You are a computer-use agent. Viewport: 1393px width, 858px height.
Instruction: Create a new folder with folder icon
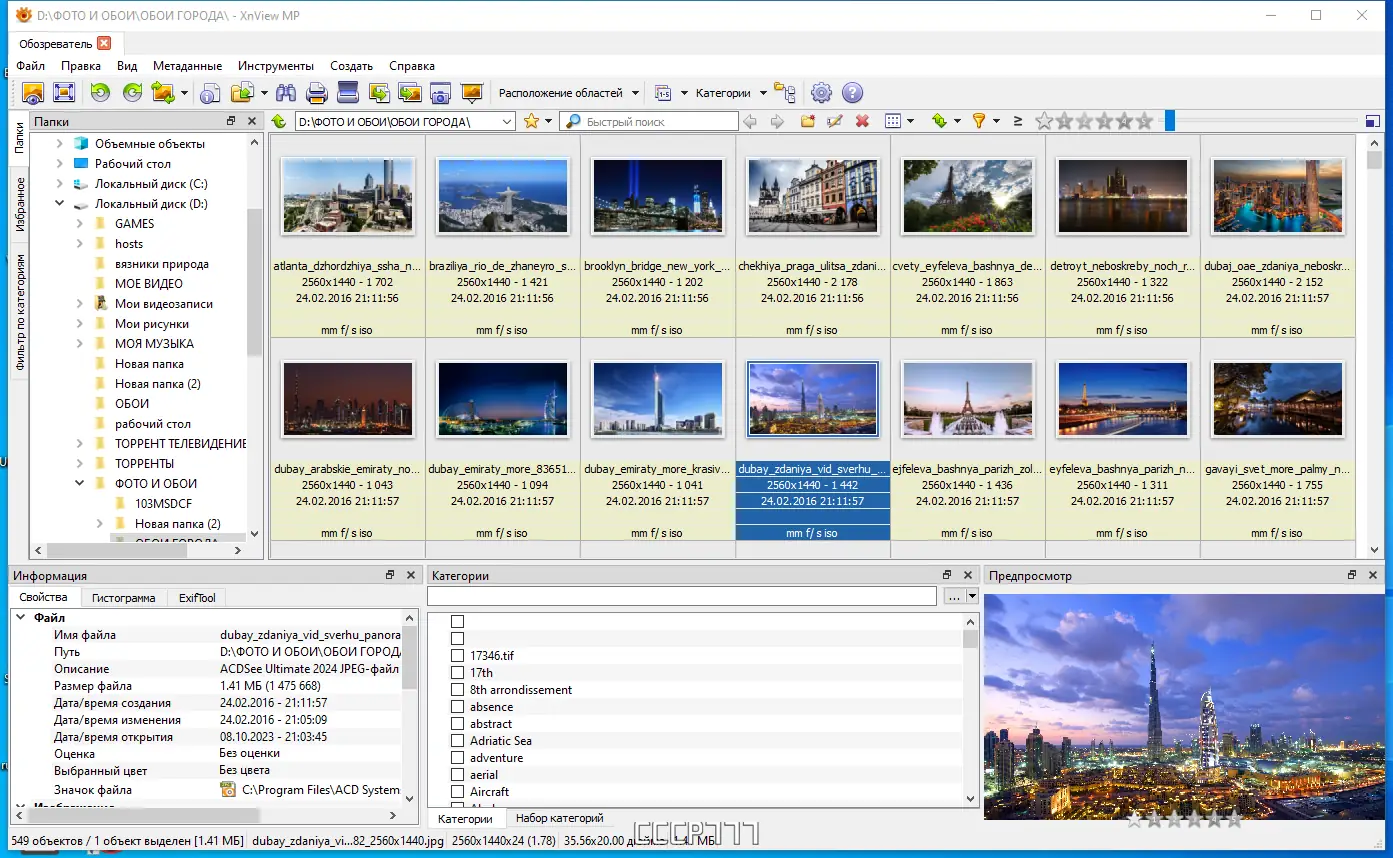click(x=808, y=121)
